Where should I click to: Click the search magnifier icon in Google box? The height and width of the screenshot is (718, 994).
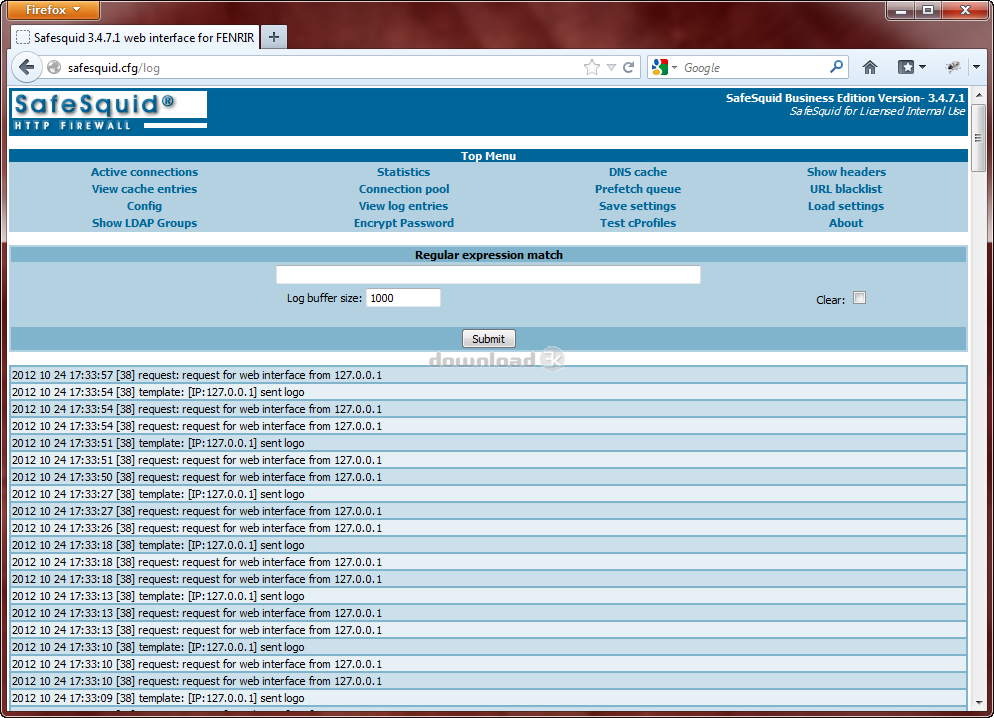(837, 67)
